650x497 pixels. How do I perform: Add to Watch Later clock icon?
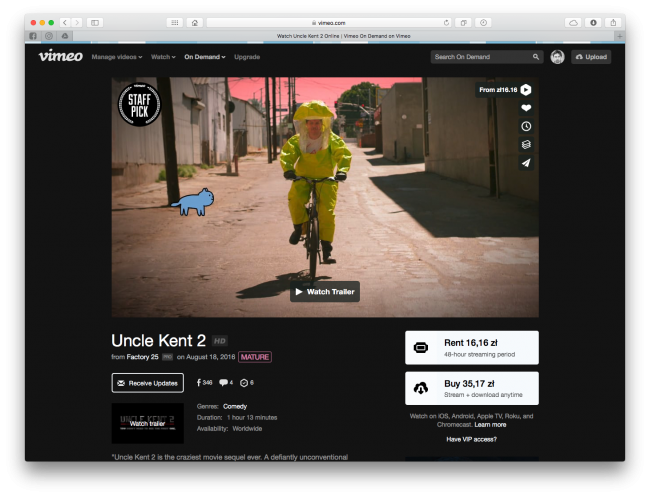click(x=526, y=126)
